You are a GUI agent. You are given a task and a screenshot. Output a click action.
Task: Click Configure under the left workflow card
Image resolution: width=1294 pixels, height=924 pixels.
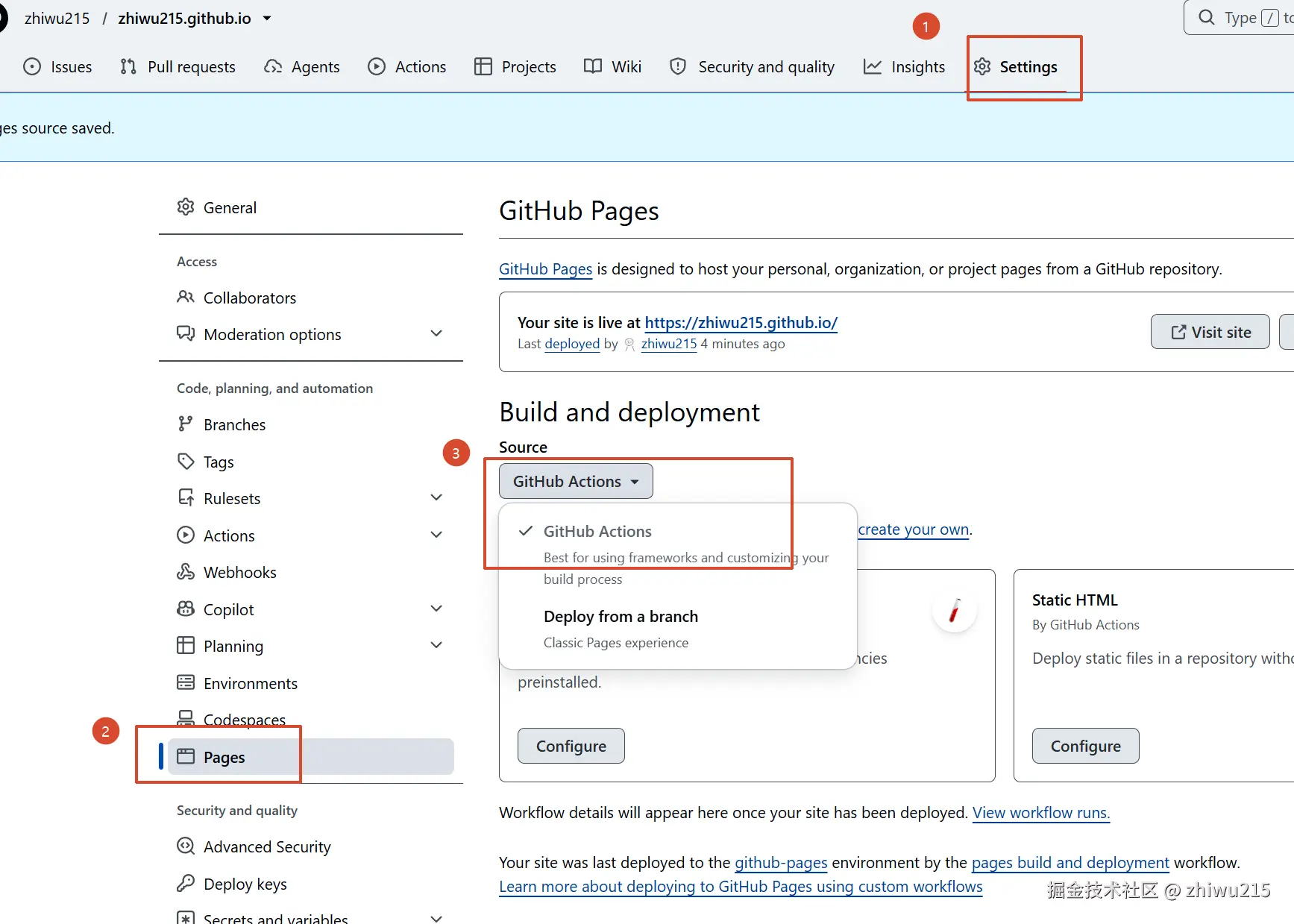571,746
